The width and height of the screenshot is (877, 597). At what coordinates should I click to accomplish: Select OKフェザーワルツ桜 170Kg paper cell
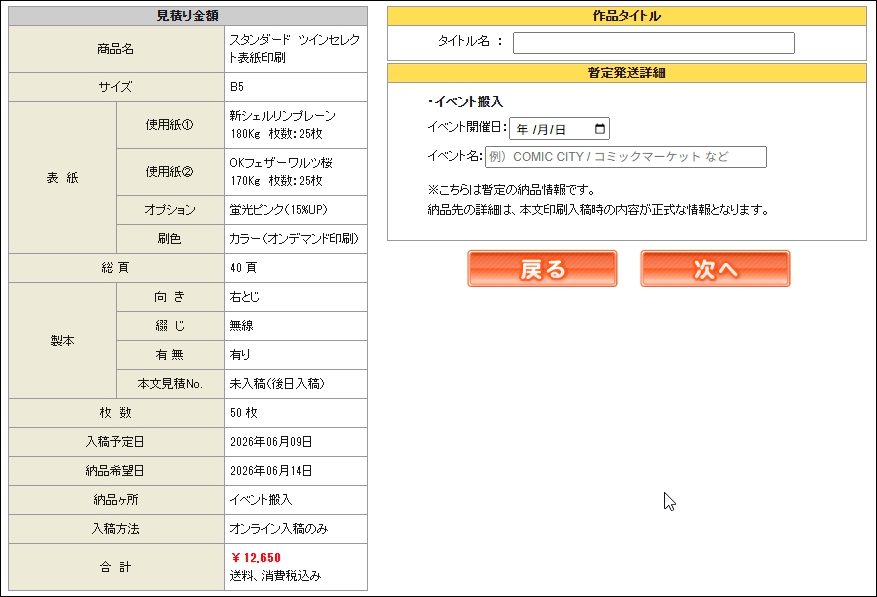[295, 172]
